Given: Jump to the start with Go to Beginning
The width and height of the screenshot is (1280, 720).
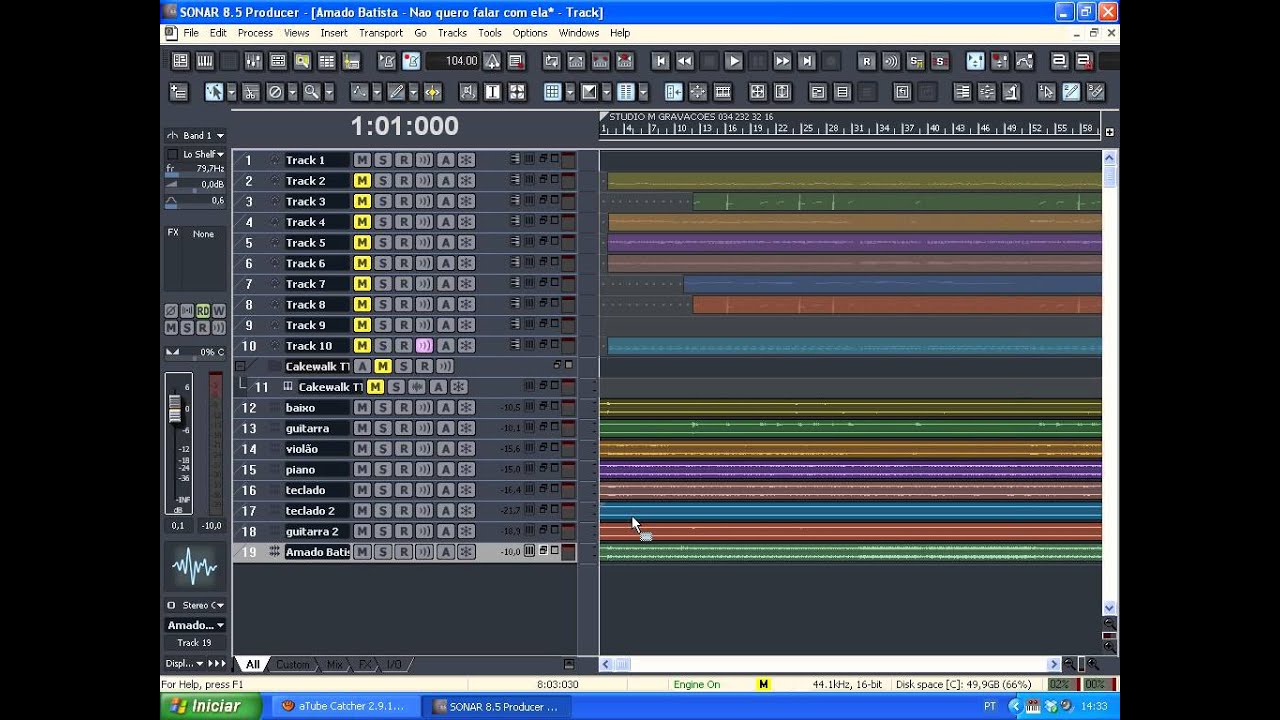Looking at the screenshot, I should tap(660, 61).
